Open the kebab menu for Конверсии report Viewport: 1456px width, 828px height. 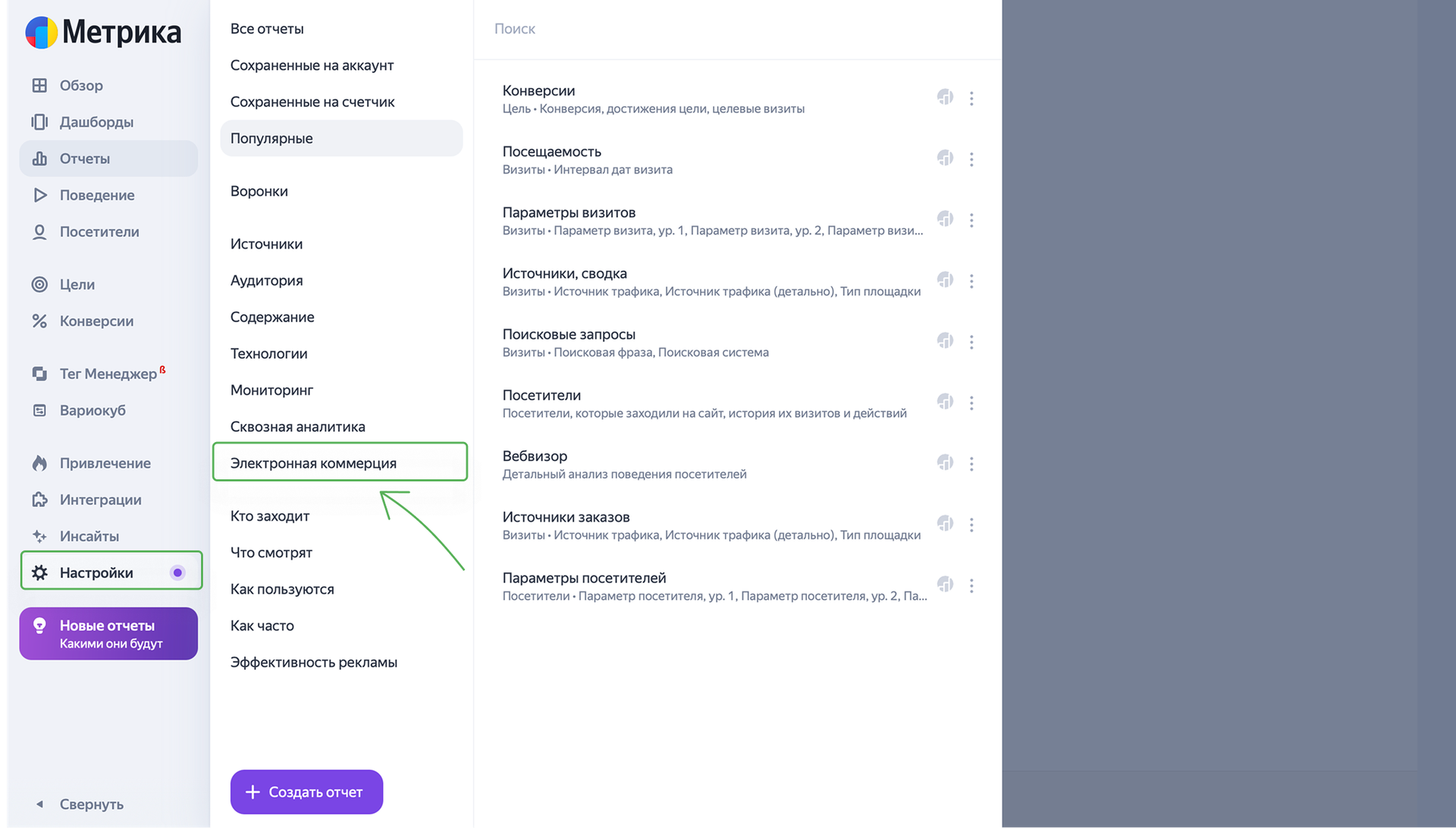(x=972, y=98)
